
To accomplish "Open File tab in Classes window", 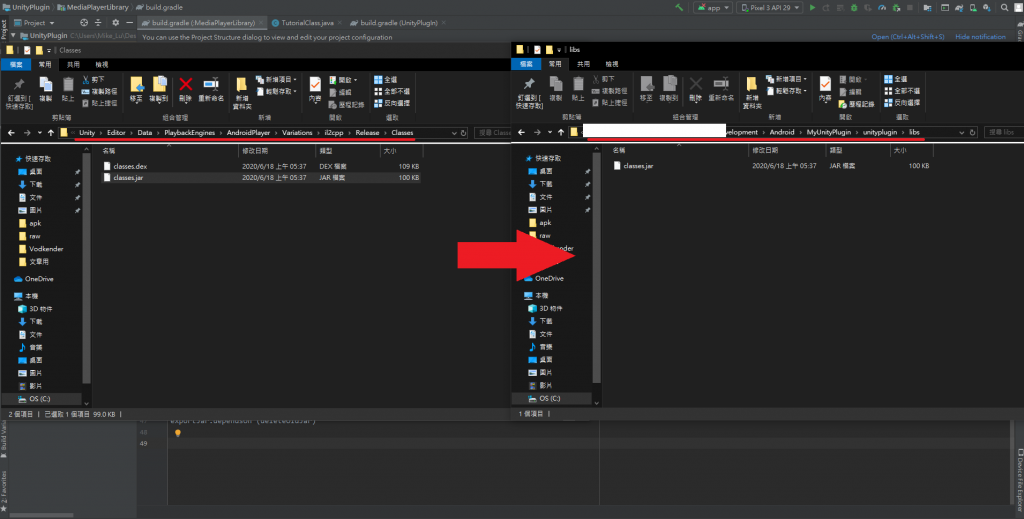I will pos(16,65).
